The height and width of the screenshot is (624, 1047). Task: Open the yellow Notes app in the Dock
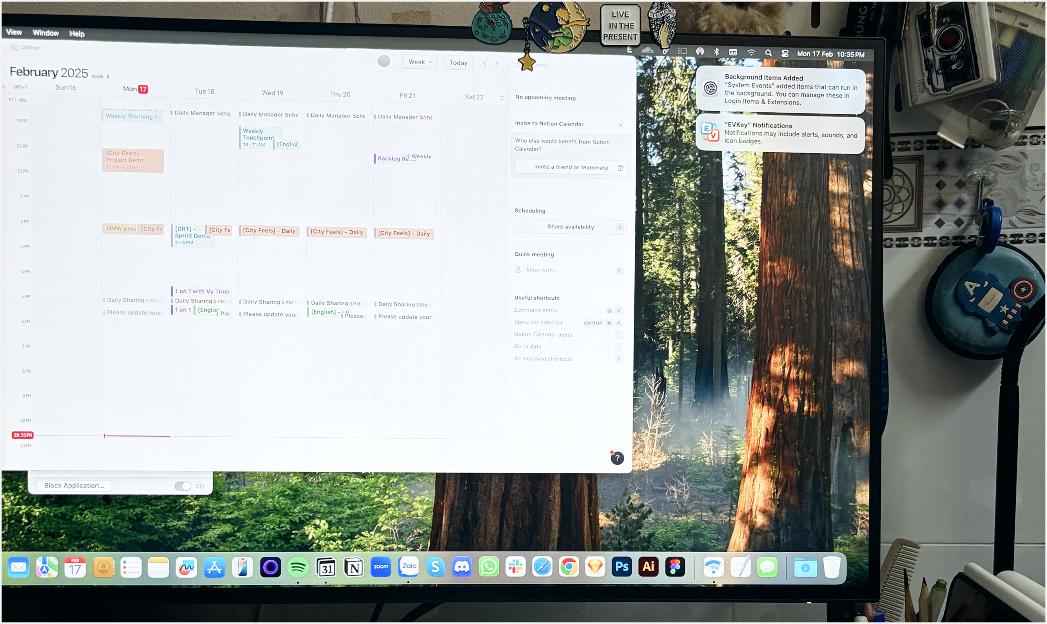pyautogui.click(x=159, y=567)
